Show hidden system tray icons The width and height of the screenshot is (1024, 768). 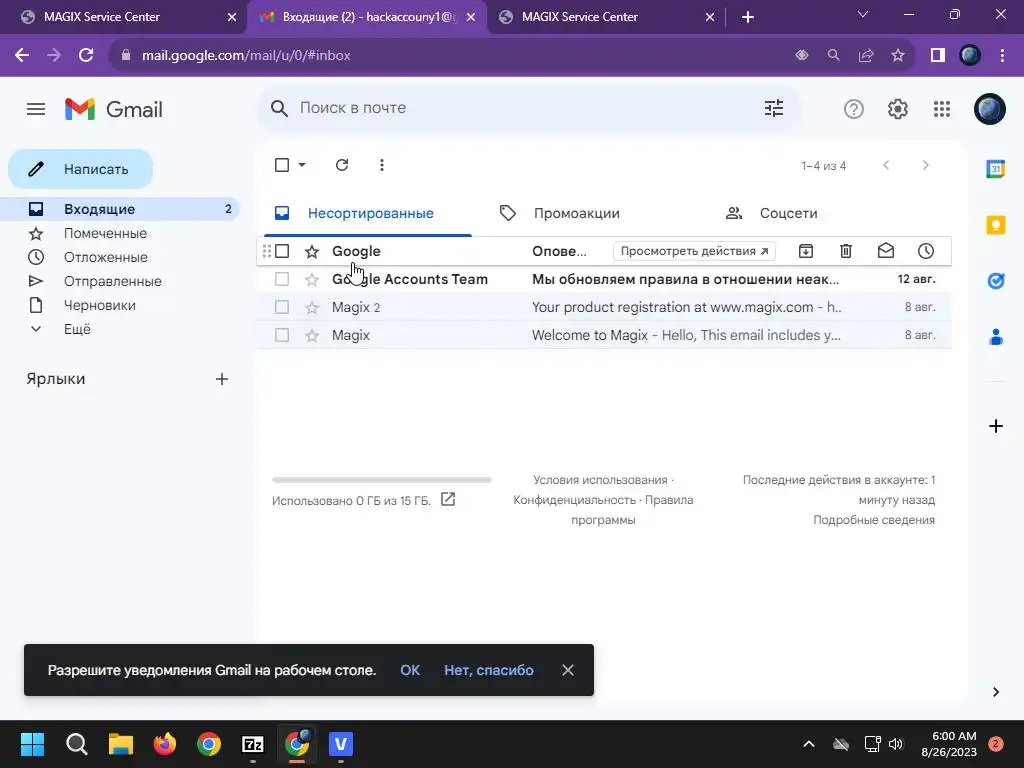click(x=808, y=744)
